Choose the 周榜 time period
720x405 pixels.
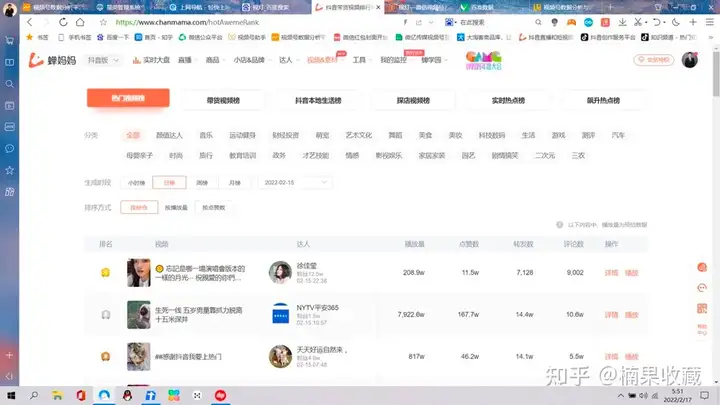click(x=202, y=182)
